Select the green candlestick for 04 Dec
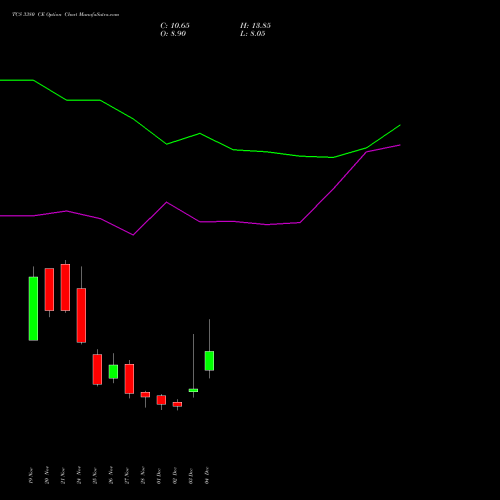The image size is (500, 500). [x=209, y=361]
